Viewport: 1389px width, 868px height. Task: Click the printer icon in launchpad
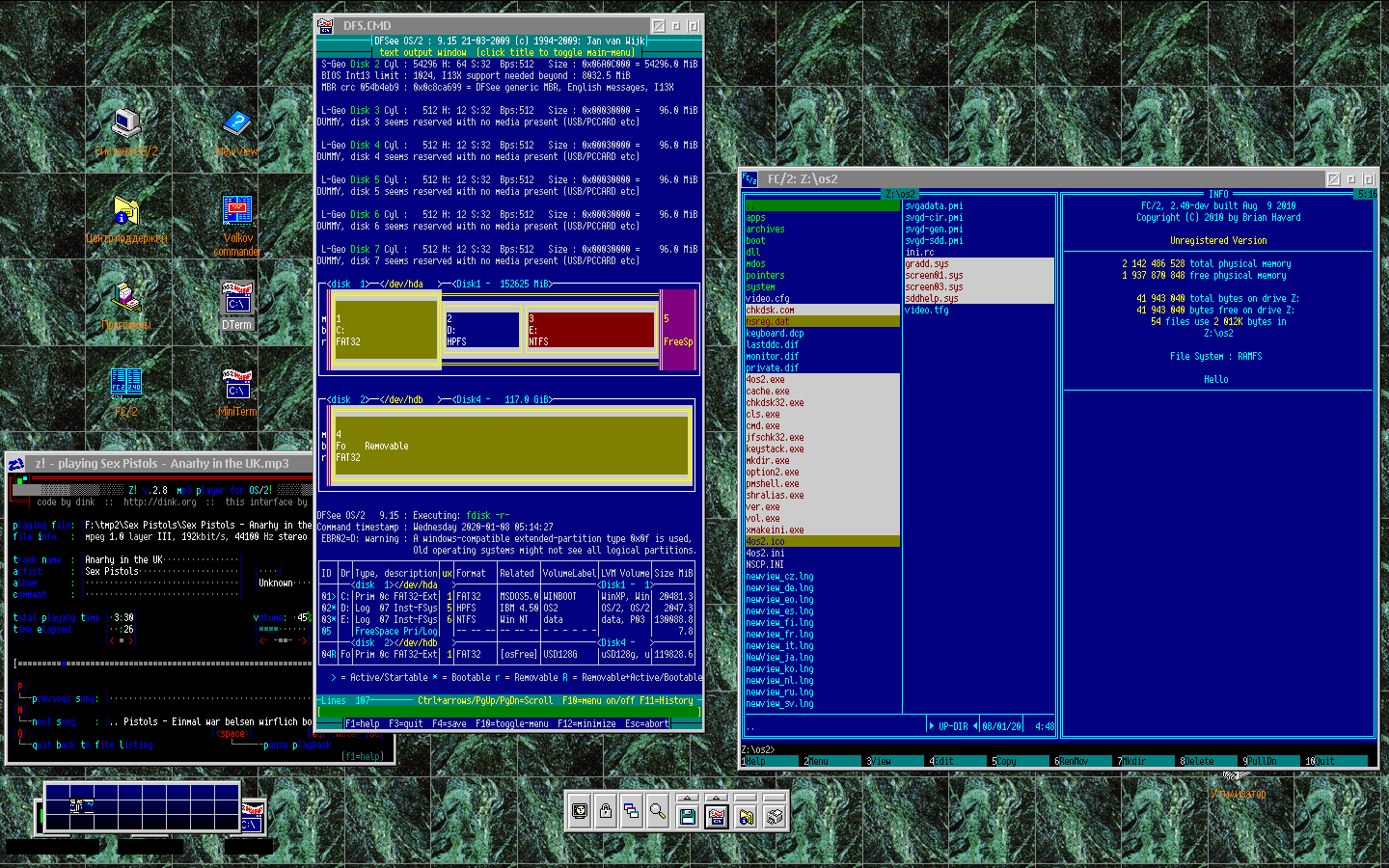click(x=775, y=816)
